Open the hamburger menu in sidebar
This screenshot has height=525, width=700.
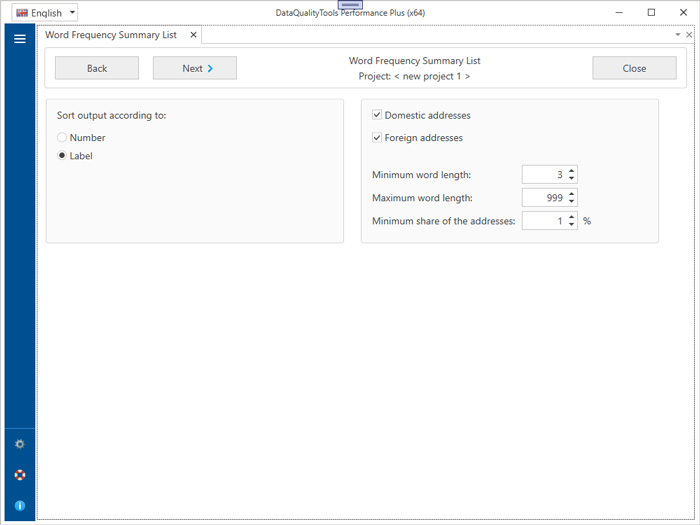[19, 39]
